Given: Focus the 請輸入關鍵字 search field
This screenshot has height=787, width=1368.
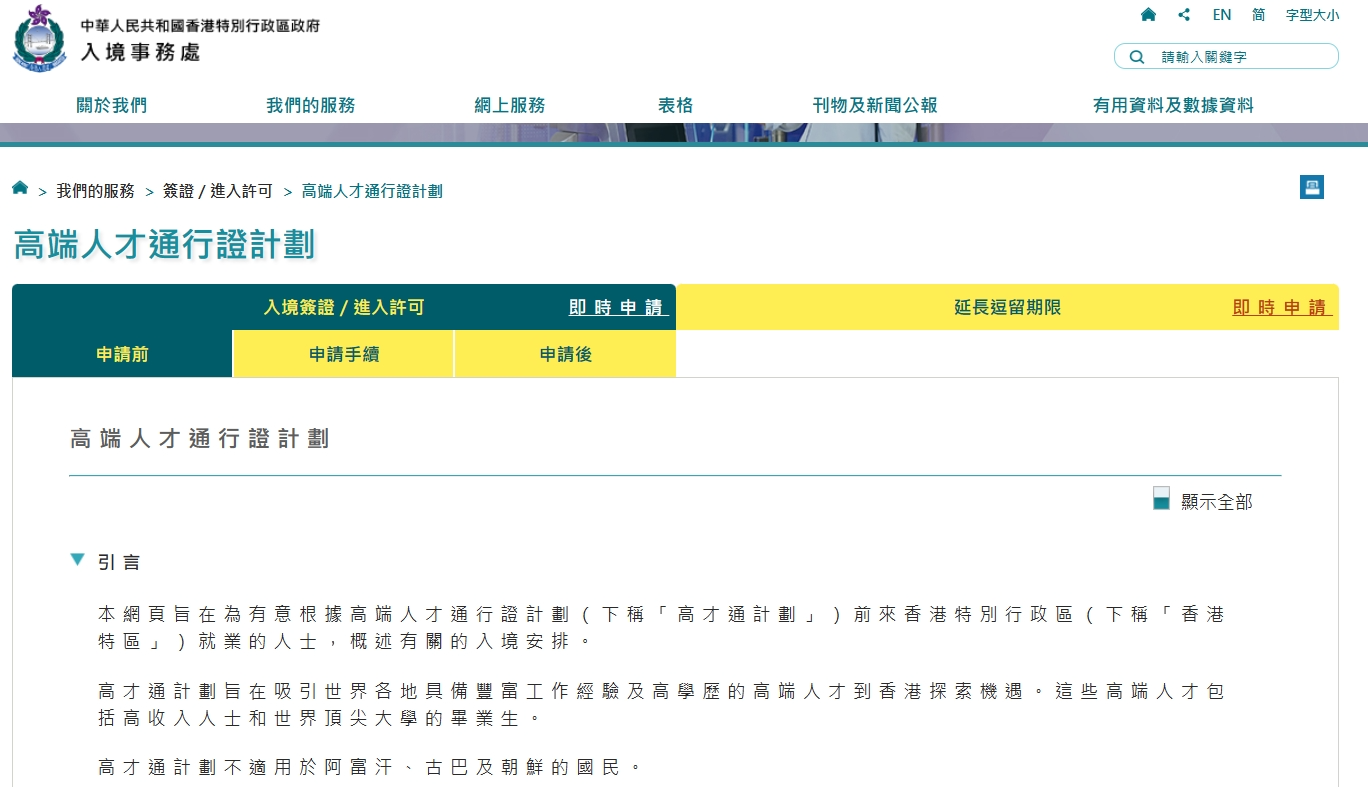Looking at the screenshot, I should (x=1226, y=57).
